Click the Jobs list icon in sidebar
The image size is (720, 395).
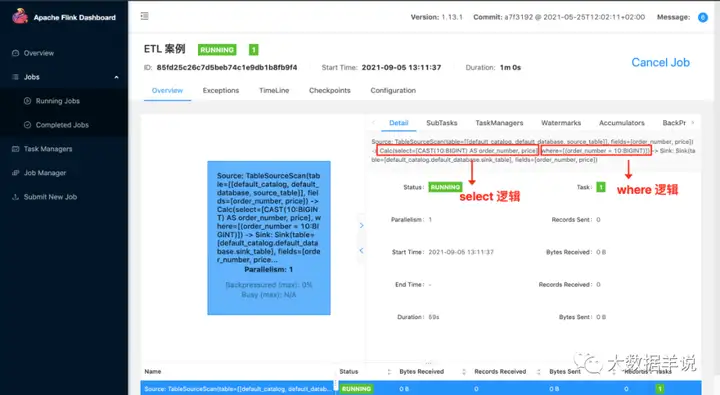point(15,77)
